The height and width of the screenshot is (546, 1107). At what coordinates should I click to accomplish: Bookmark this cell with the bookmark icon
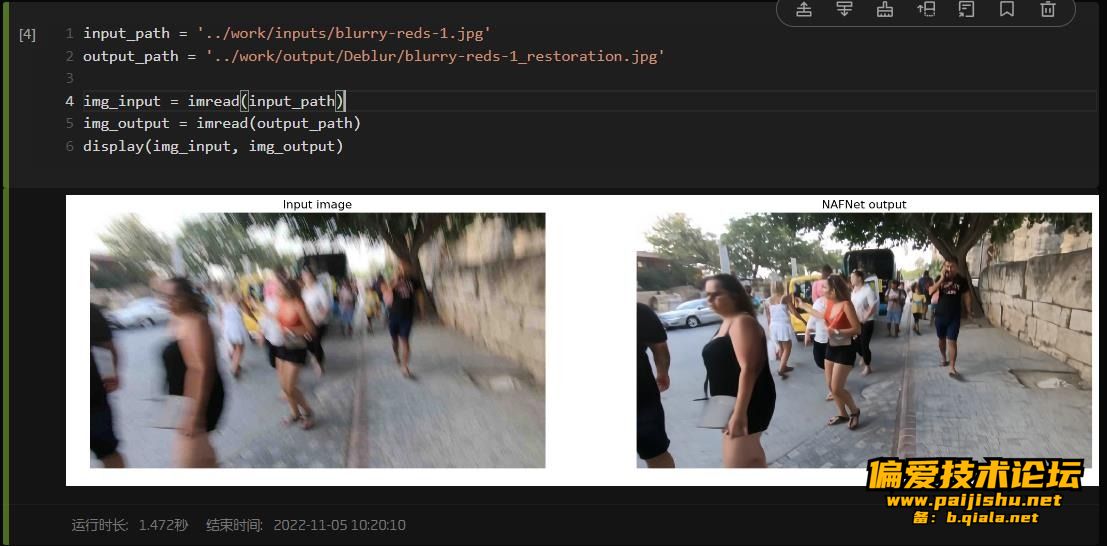pyautogui.click(x=1007, y=9)
